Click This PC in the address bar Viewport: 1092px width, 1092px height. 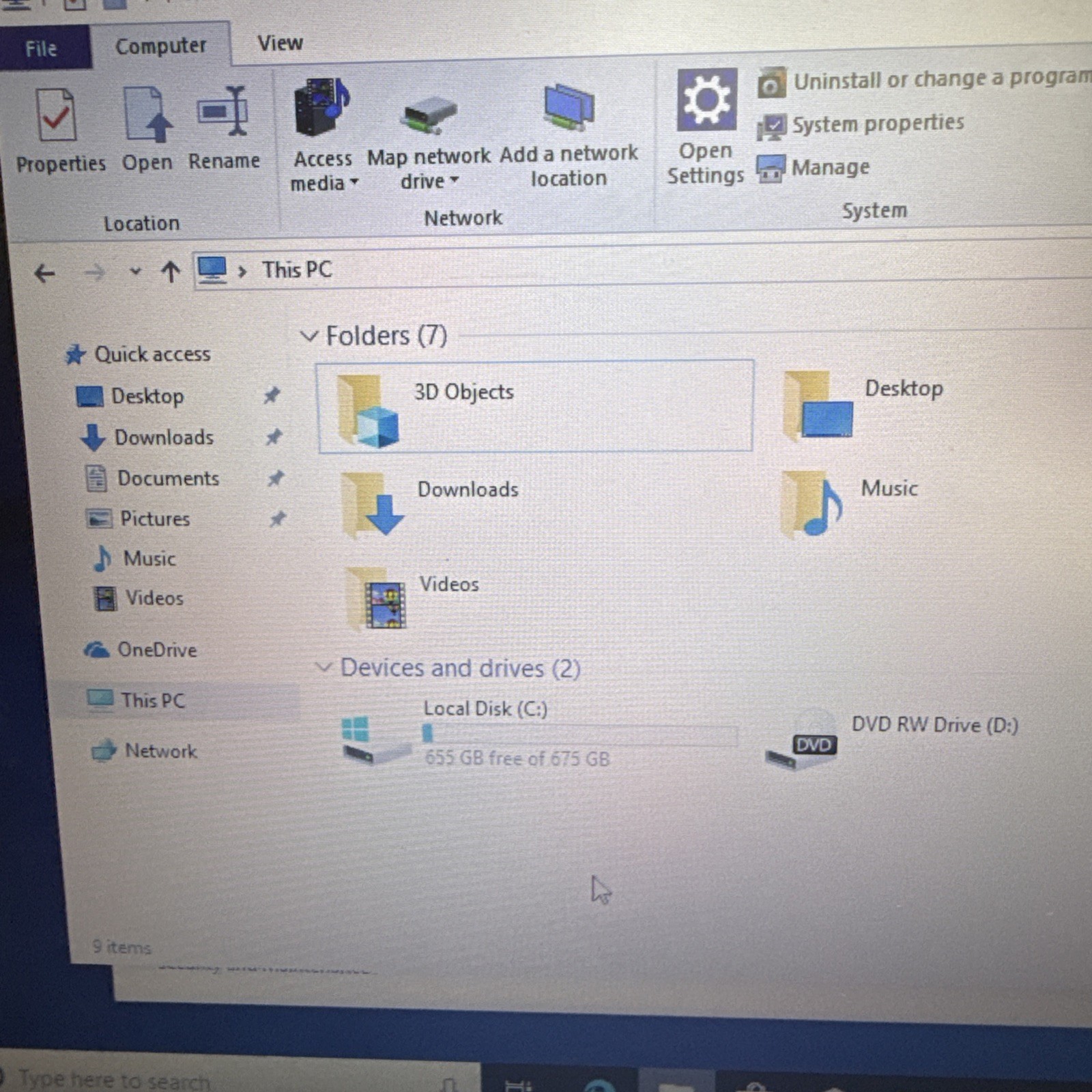tap(297, 270)
